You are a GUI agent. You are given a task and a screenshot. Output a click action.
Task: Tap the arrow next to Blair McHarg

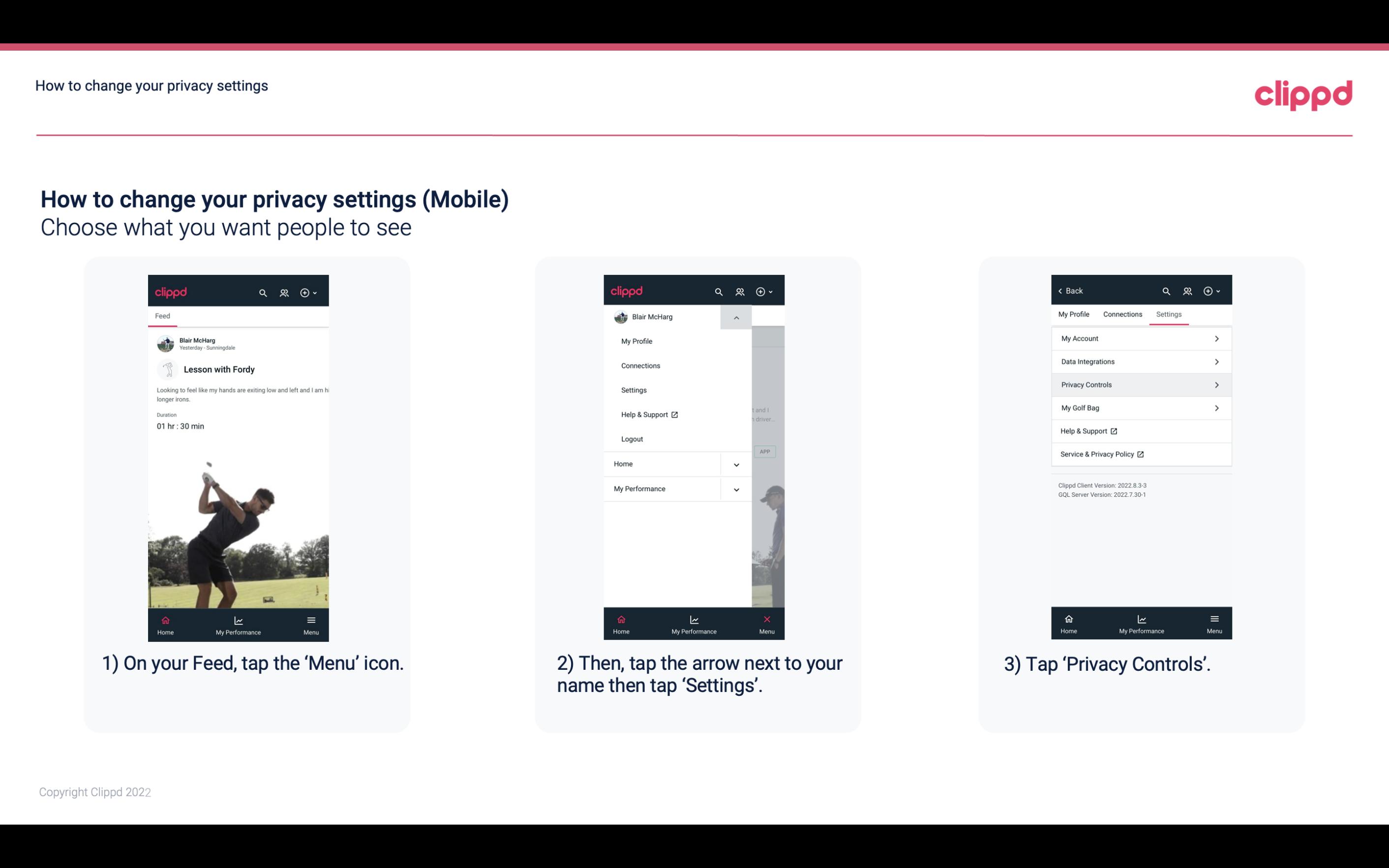coord(736,317)
